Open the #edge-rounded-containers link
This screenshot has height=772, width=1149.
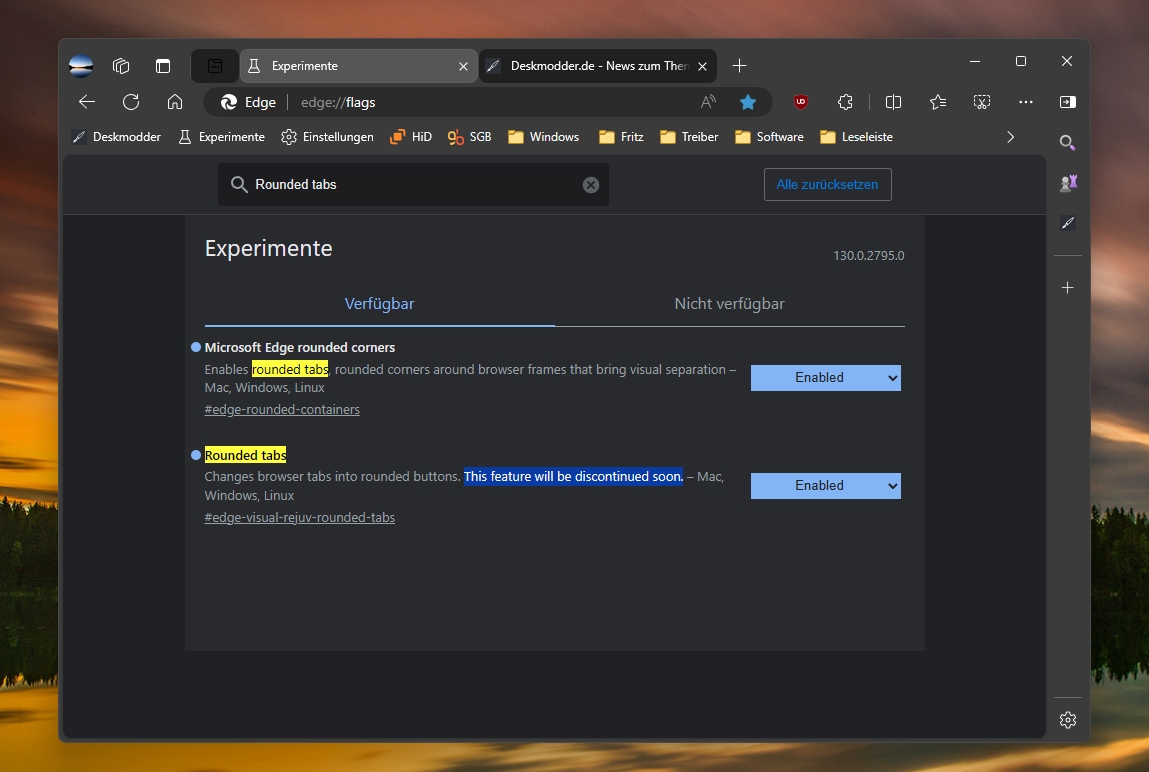click(282, 409)
